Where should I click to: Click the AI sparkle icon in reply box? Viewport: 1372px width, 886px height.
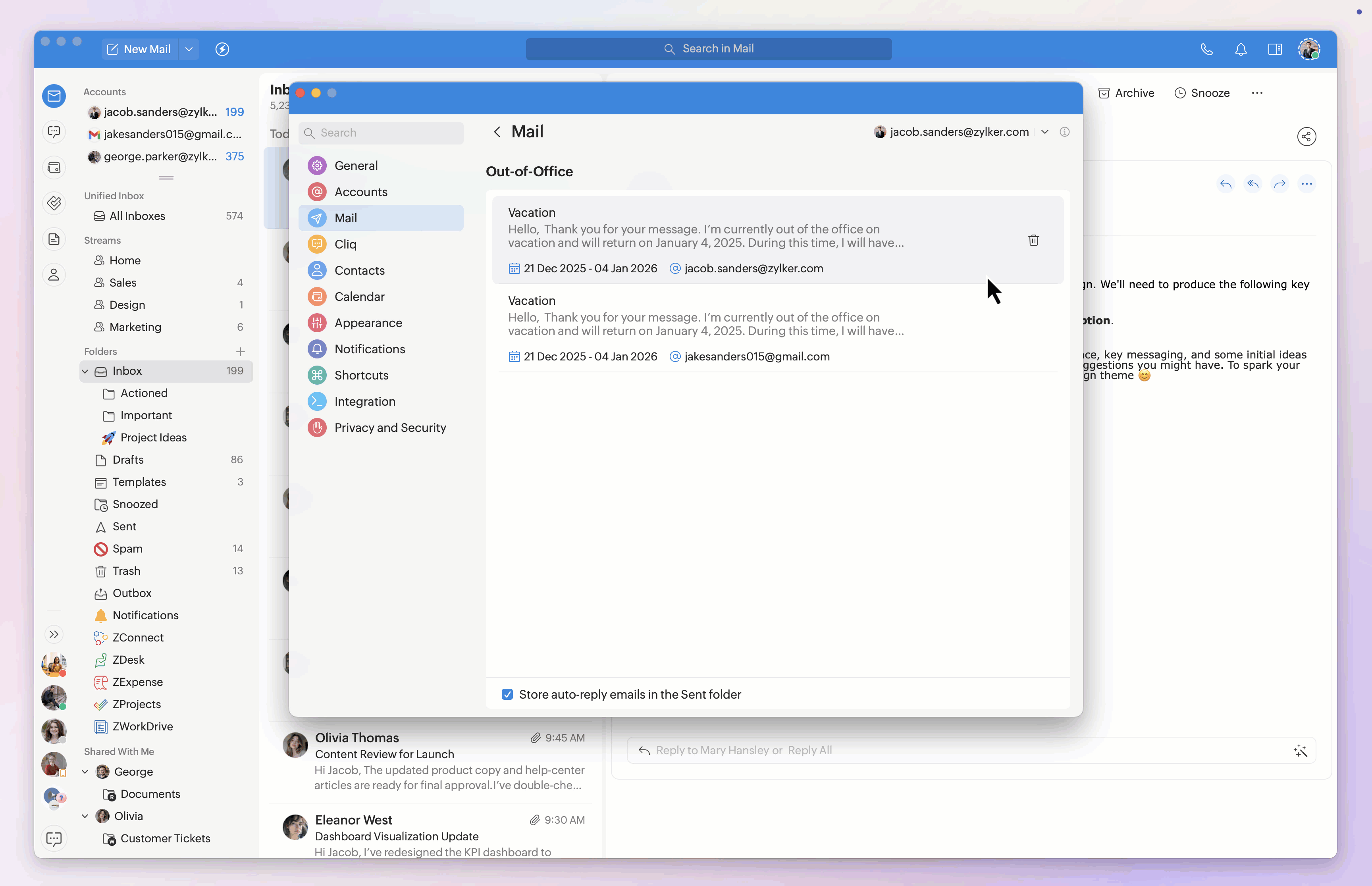point(1300,750)
